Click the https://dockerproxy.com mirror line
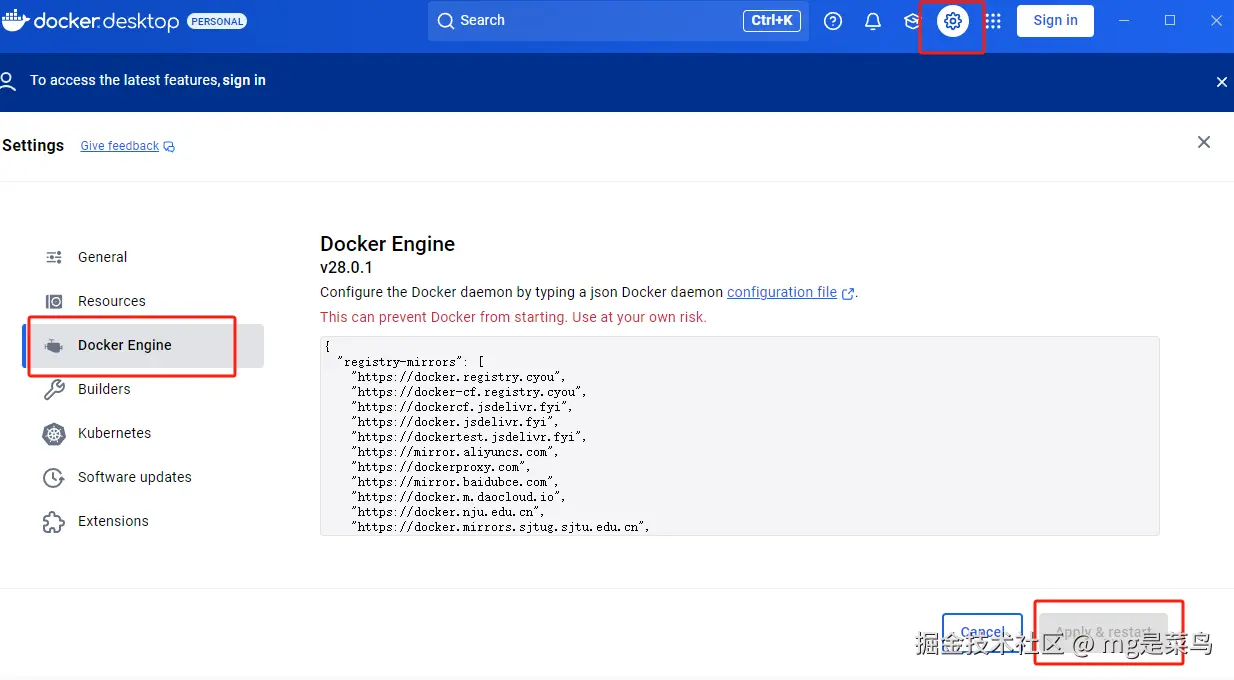 pos(441,467)
